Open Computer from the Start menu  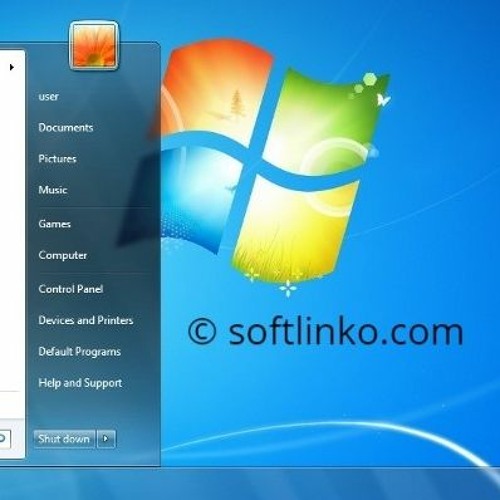(x=63, y=255)
